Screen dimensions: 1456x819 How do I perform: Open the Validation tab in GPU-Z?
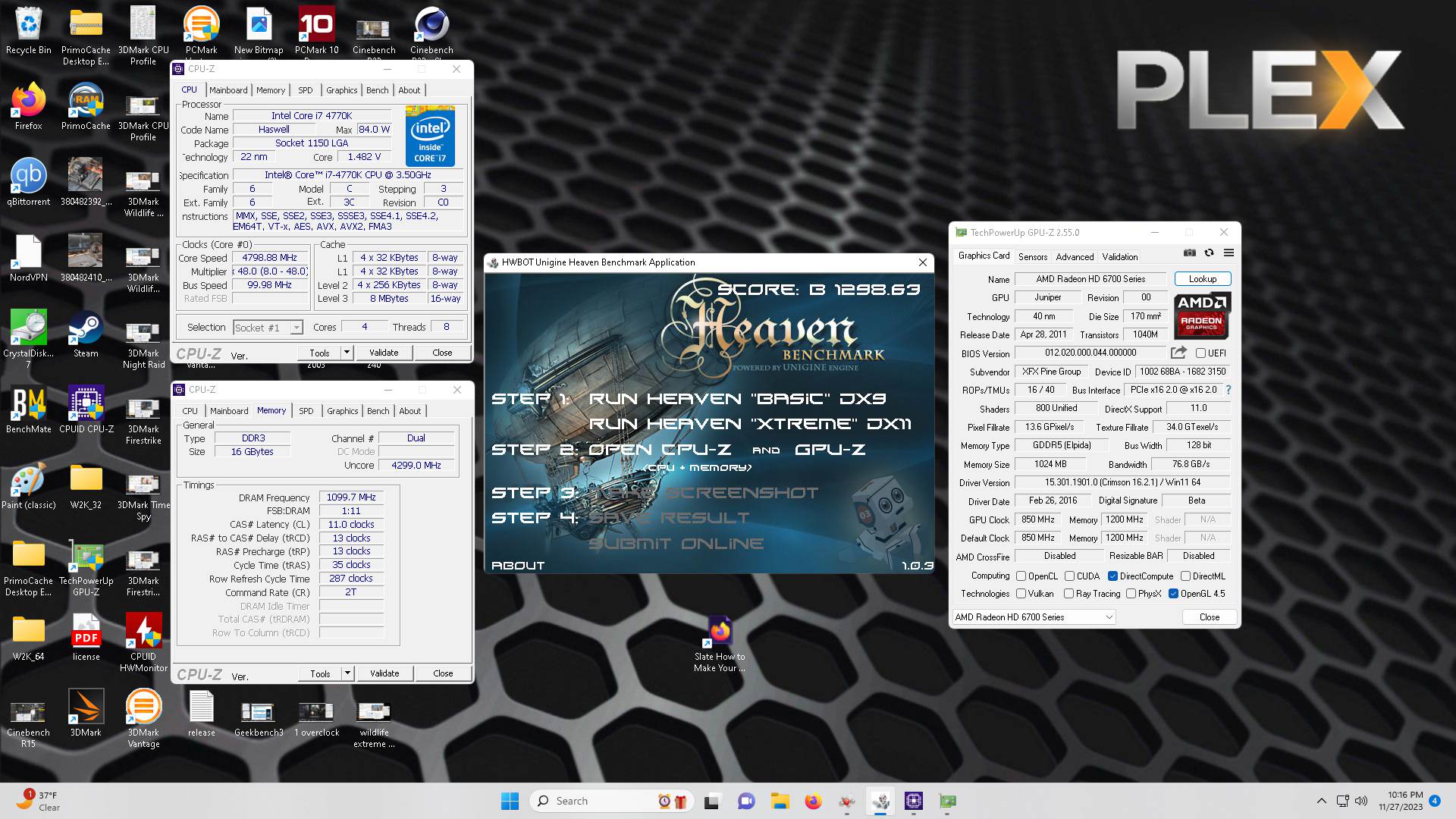pyautogui.click(x=1119, y=257)
